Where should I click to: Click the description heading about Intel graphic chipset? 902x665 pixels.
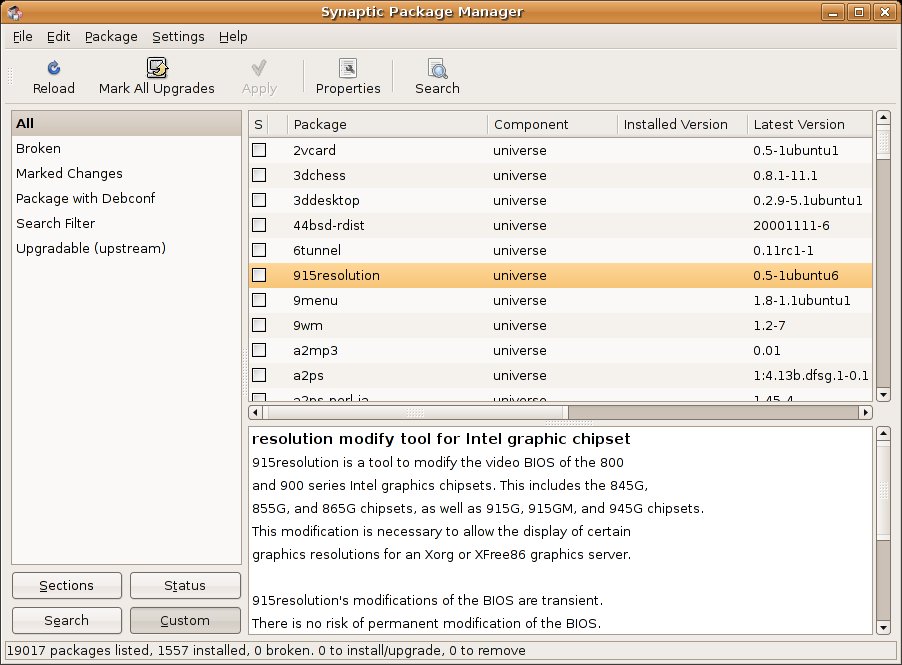[441, 439]
